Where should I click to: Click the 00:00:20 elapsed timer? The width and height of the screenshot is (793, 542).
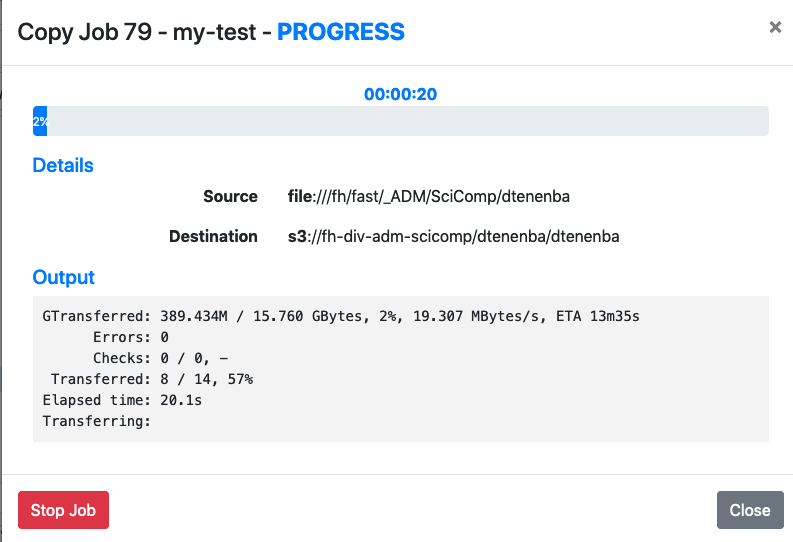click(401, 94)
